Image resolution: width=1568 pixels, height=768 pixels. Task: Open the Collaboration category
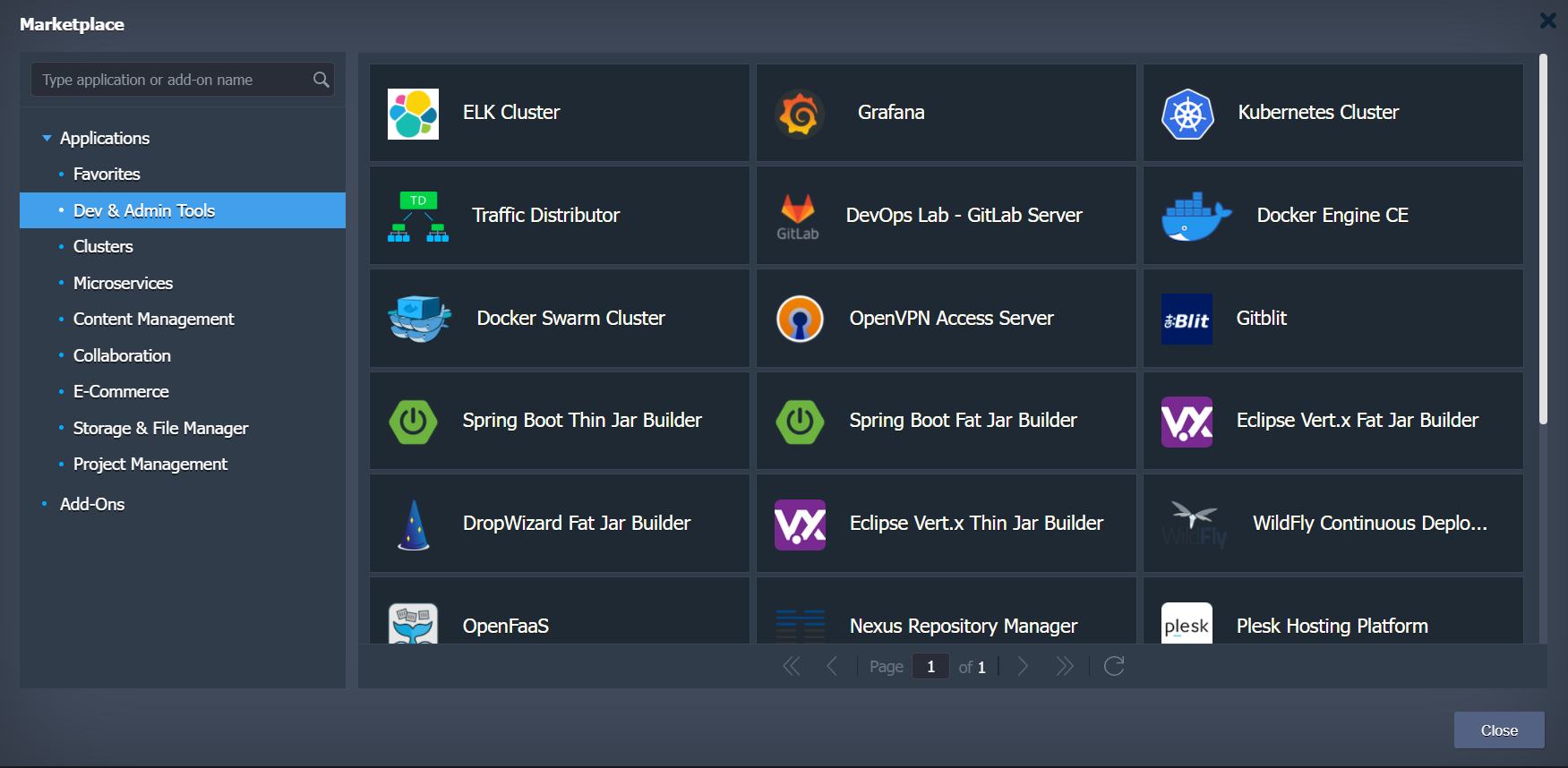click(x=122, y=355)
